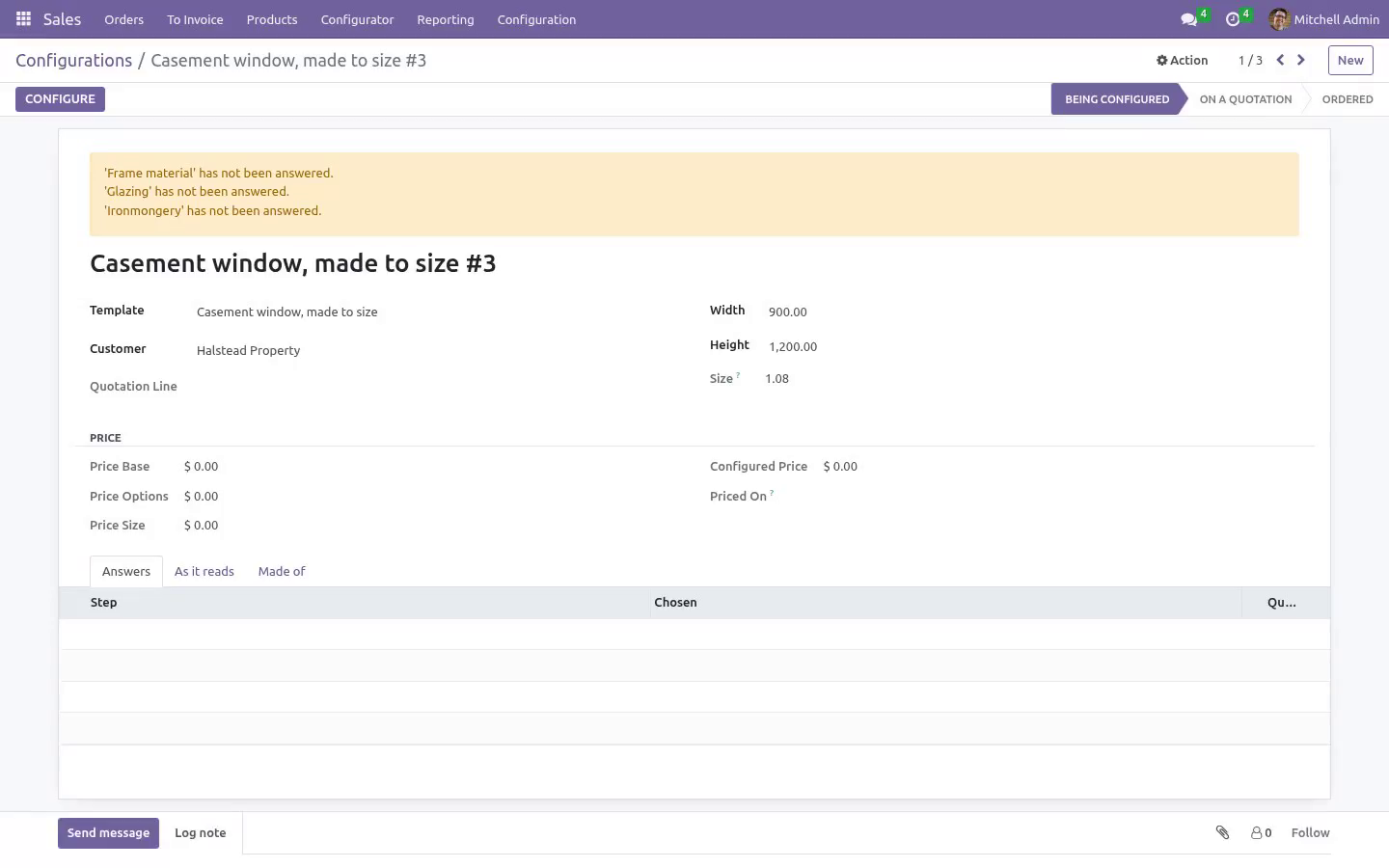Click the 'Ironmongery' warning line
The width and height of the screenshot is (1389, 868).
point(213,210)
